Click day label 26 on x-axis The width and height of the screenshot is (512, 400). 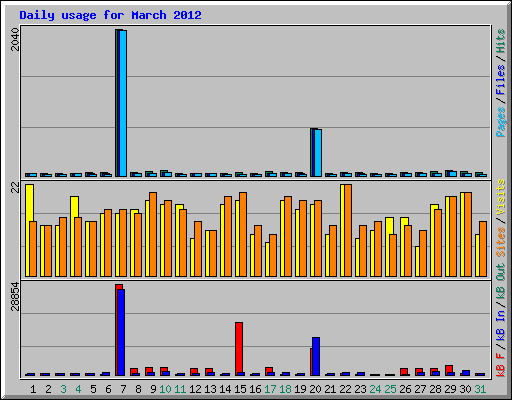pos(405,389)
